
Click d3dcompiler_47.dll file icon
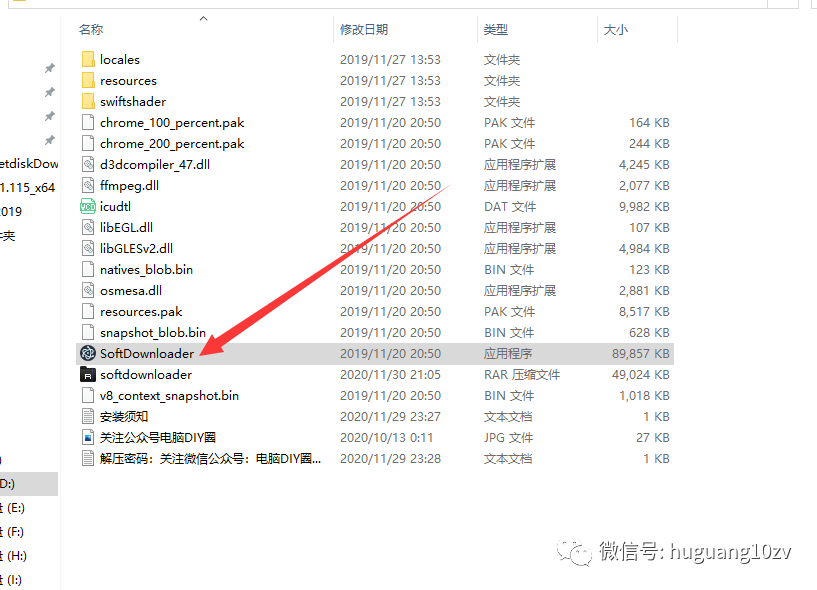coord(88,164)
